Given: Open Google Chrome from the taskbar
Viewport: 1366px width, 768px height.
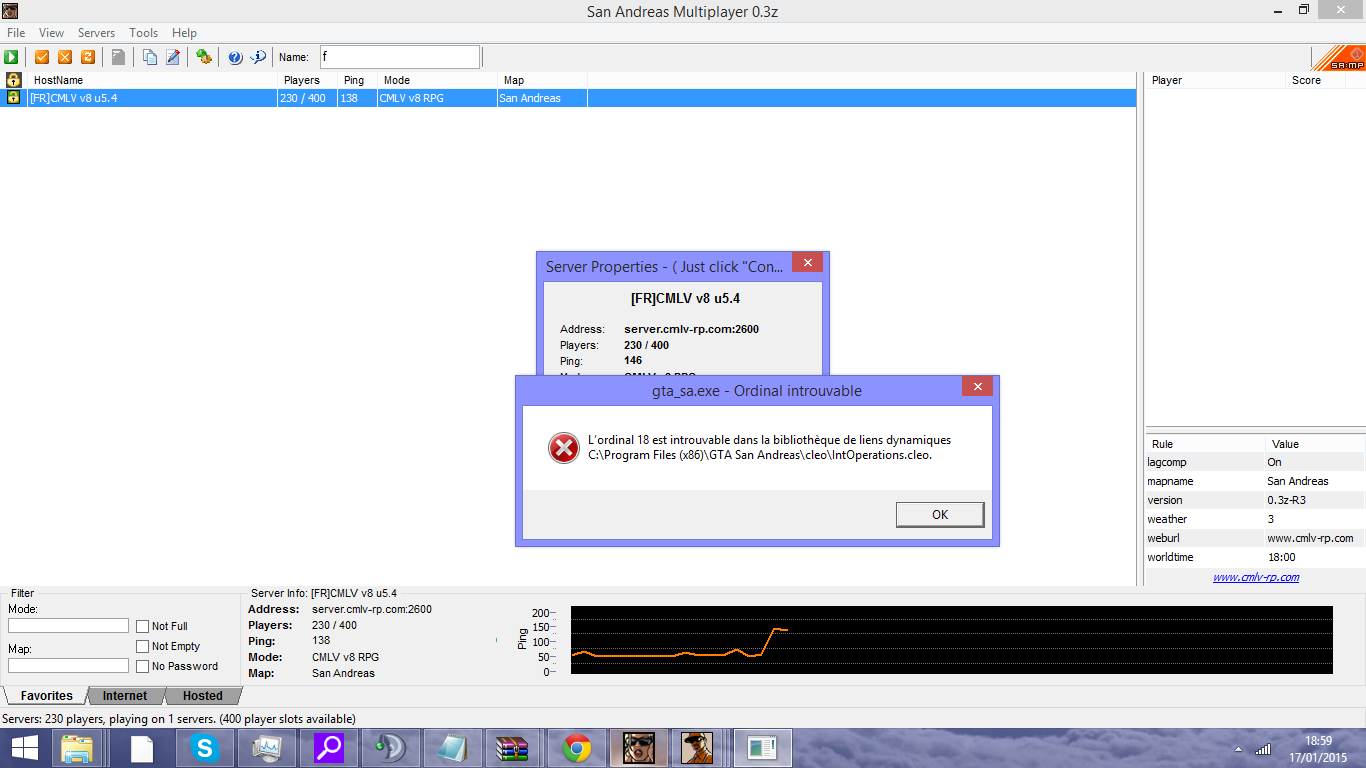Looking at the screenshot, I should click(x=575, y=748).
